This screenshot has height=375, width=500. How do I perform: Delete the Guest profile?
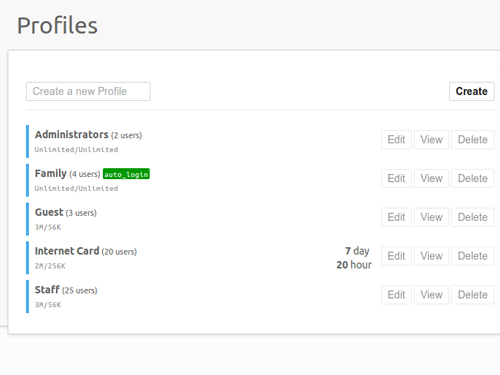473,217
